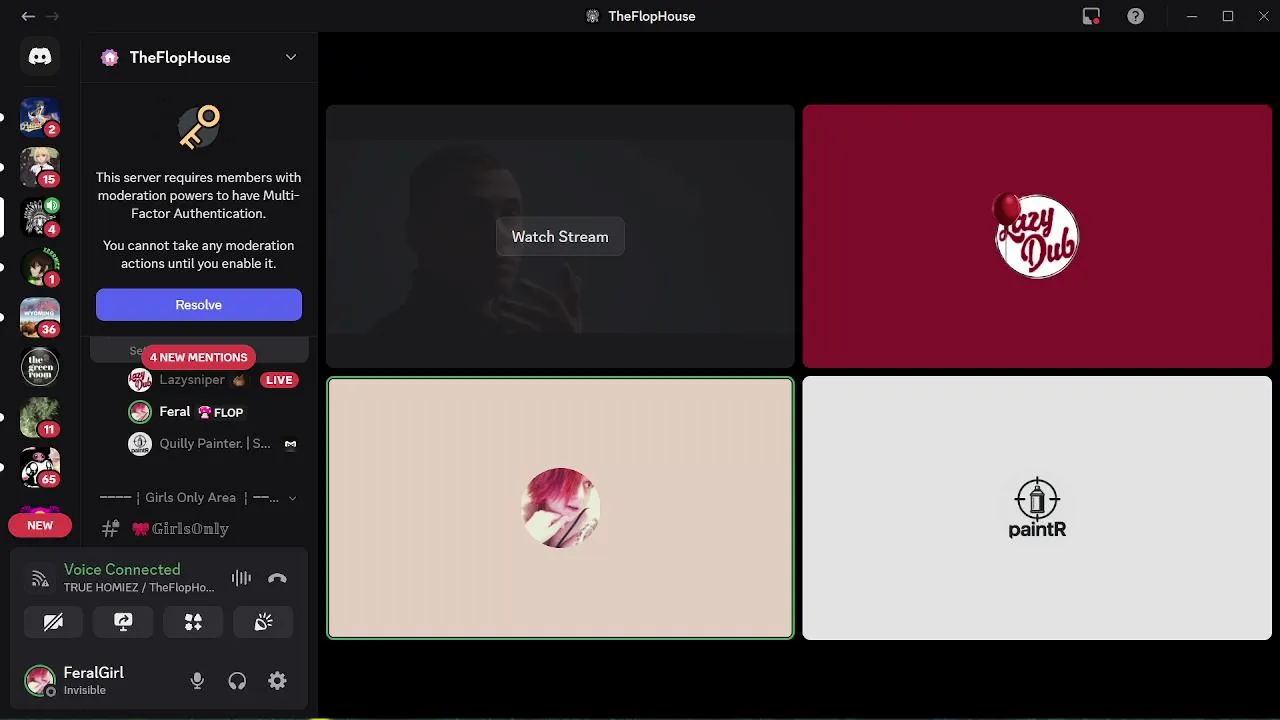Mute microphone in user panel
This screenshot has height=720, width=1280.
[x=197, y=681]
